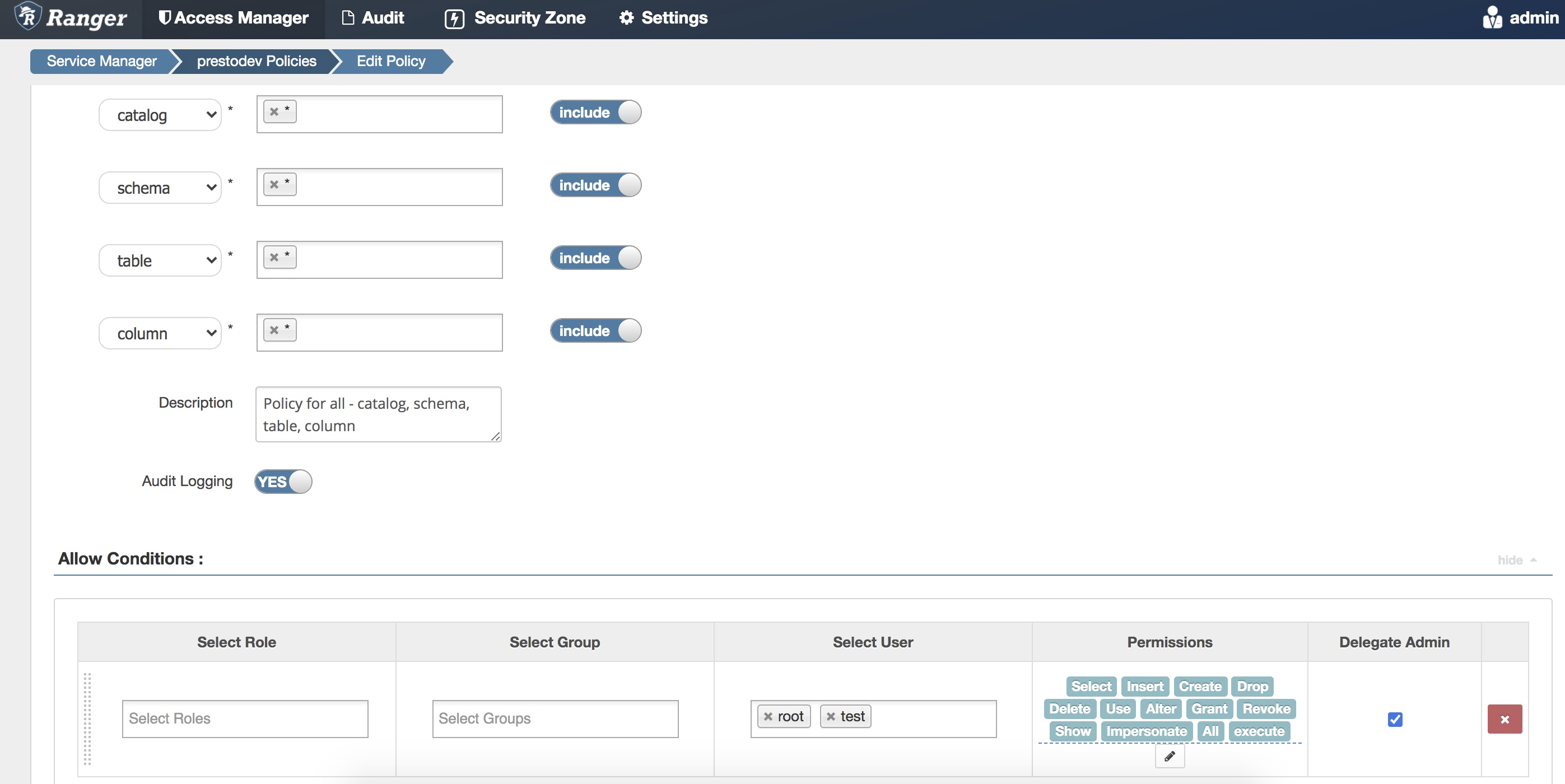1565x784 pixels.
Task: Click the Ranger logo icon
Action: pyautogui.click(x=27, y=17)
